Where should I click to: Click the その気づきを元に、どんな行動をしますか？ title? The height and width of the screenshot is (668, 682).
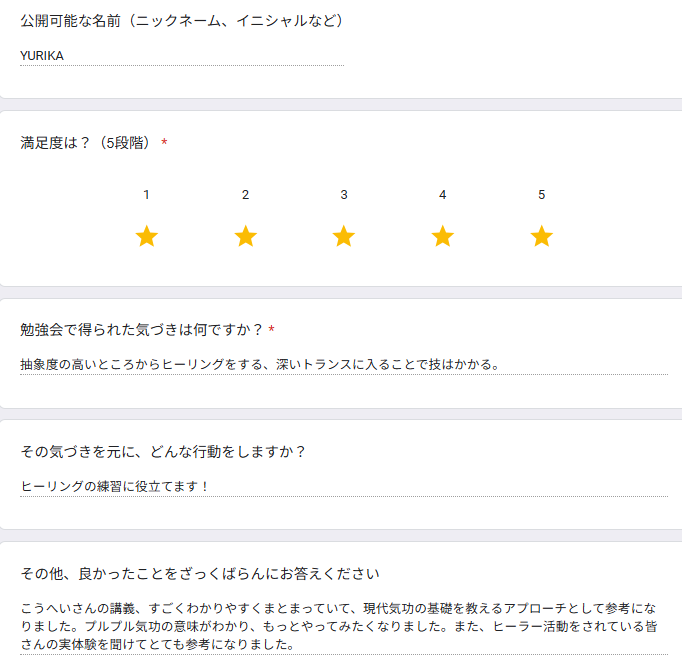163,451
